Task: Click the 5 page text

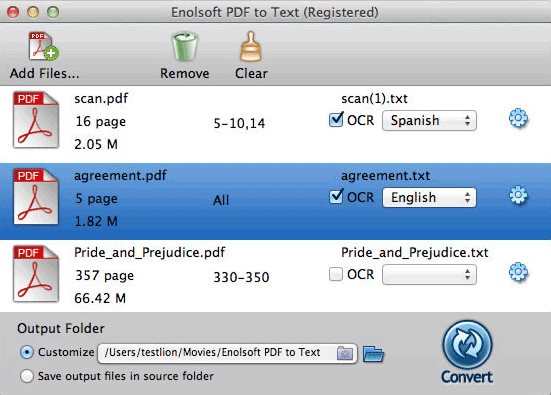Action: pyautogui.click(x=97, y=199)
